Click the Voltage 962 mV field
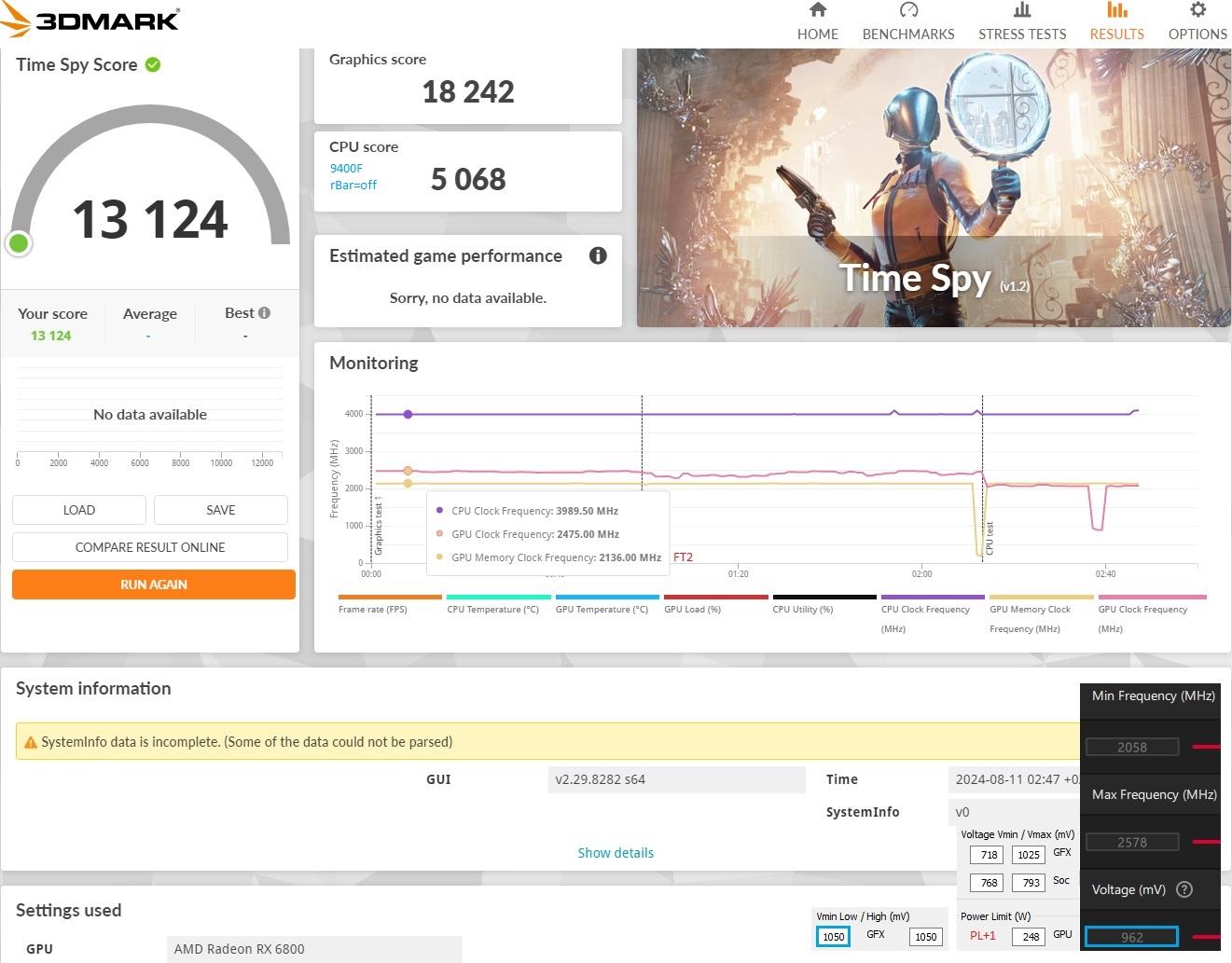 point(1131,937)
